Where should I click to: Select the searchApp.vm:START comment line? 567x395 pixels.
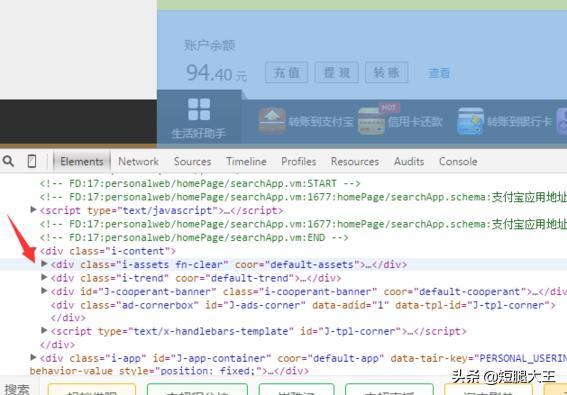tap(200, 183)
